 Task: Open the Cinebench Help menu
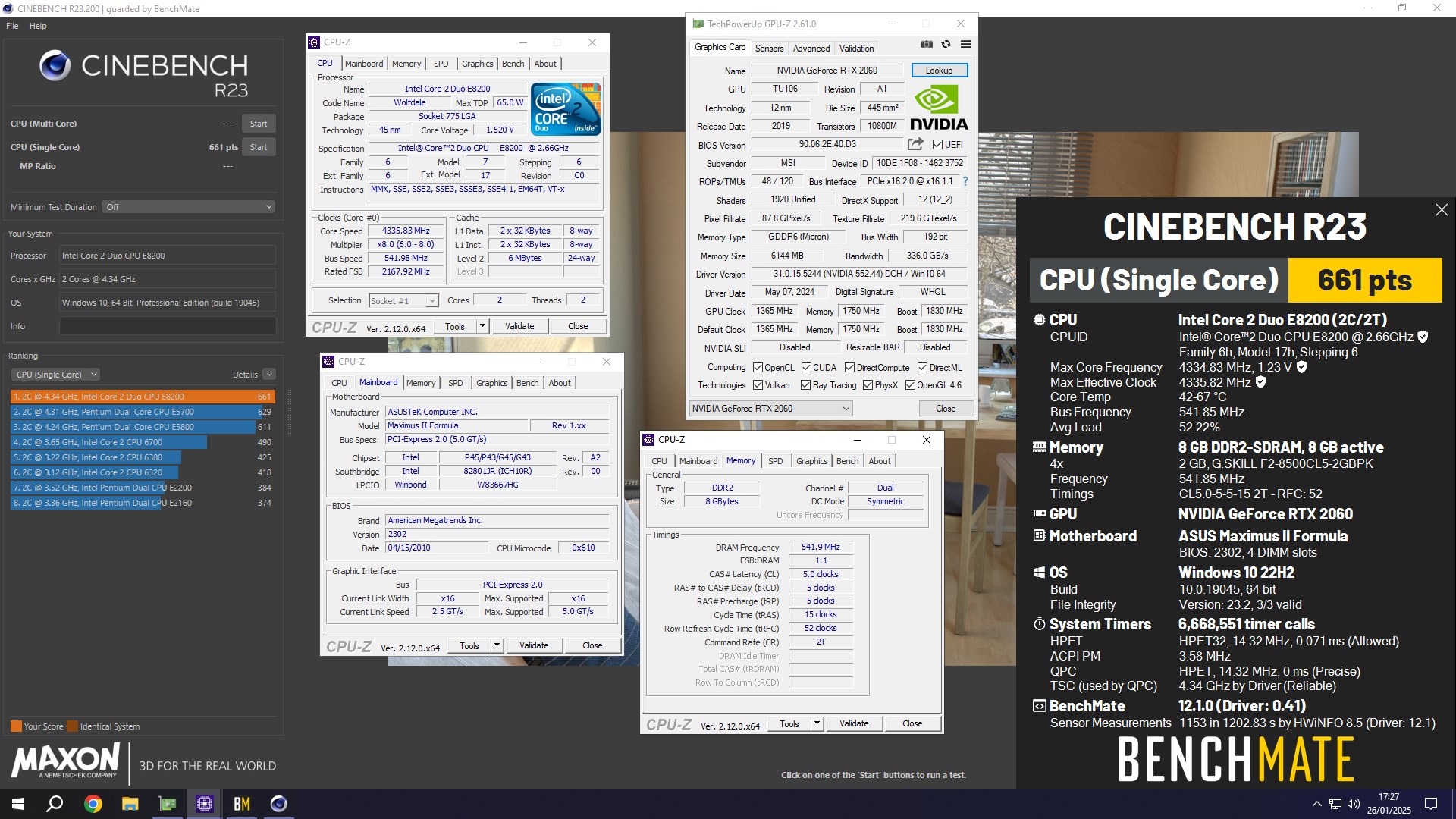coord(38,26)
